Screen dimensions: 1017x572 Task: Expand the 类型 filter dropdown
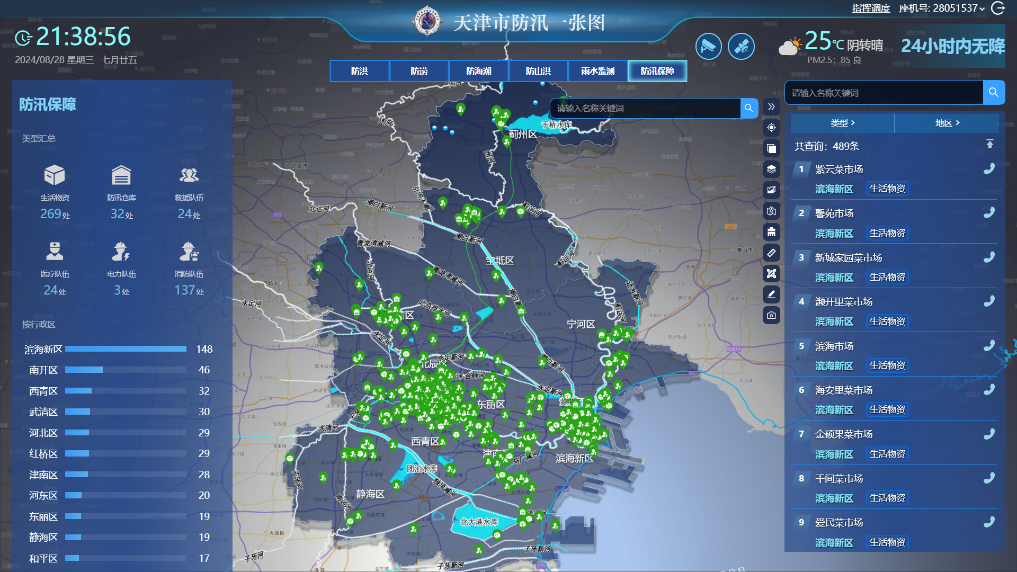(842, 123)
